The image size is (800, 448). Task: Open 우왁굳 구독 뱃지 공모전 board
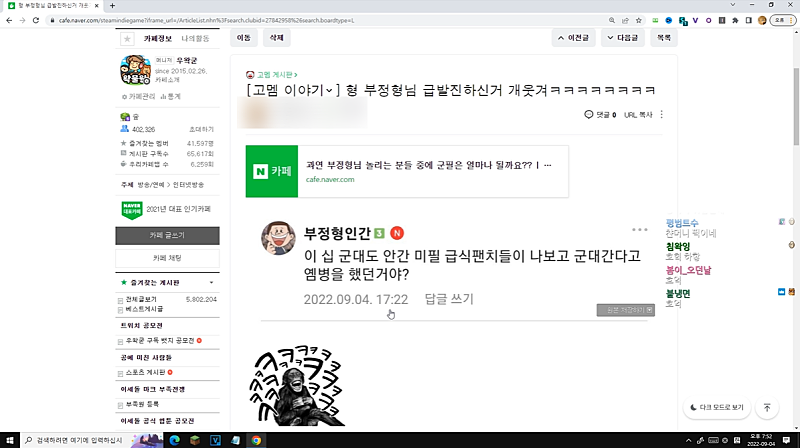coord(160,341)
